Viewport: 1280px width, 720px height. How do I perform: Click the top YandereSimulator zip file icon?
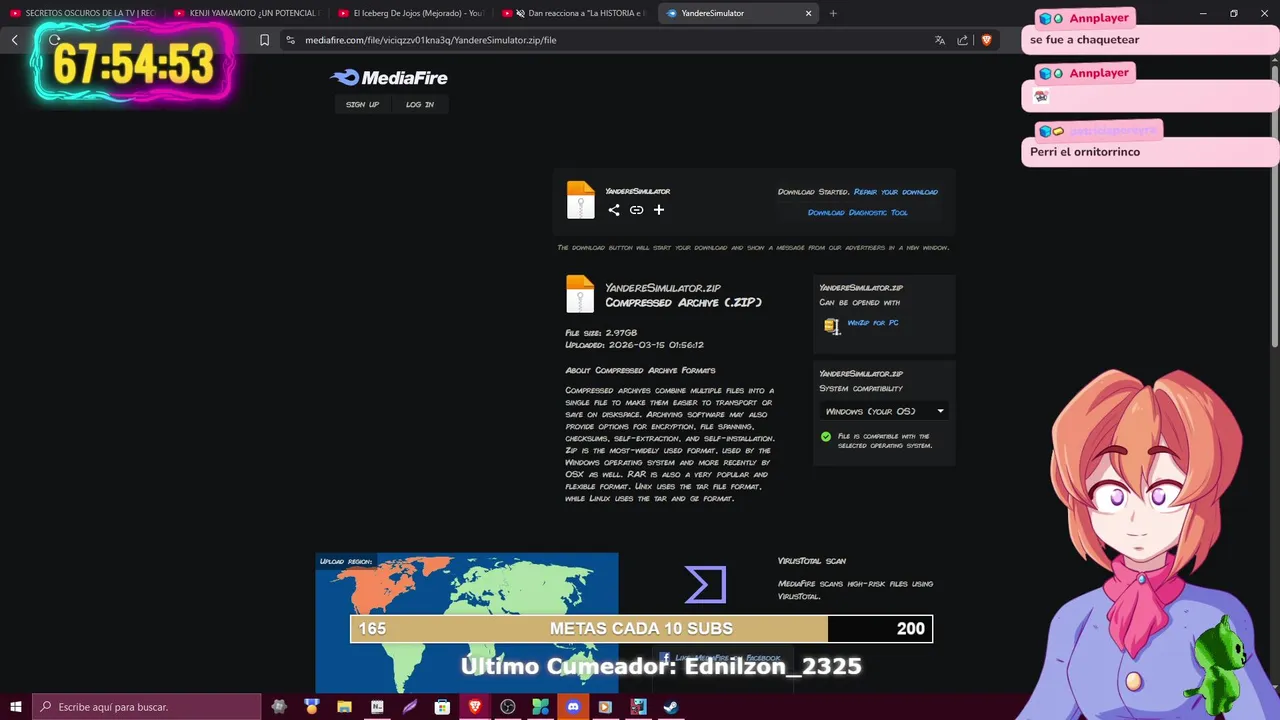click(x=580, y=200)
